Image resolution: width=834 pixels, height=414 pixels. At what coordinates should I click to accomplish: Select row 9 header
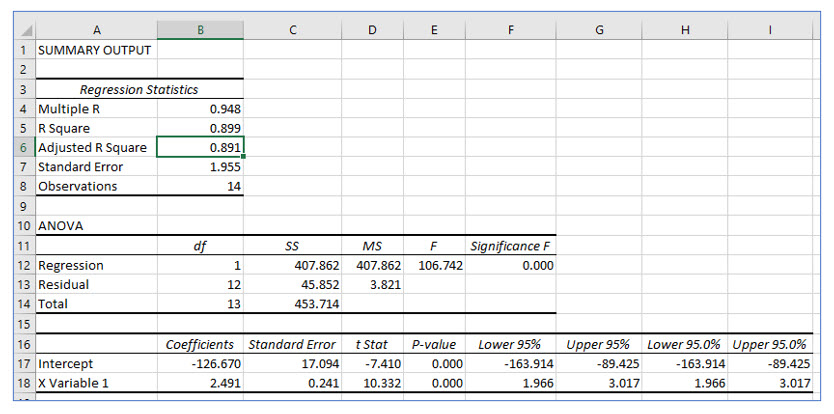25,206
